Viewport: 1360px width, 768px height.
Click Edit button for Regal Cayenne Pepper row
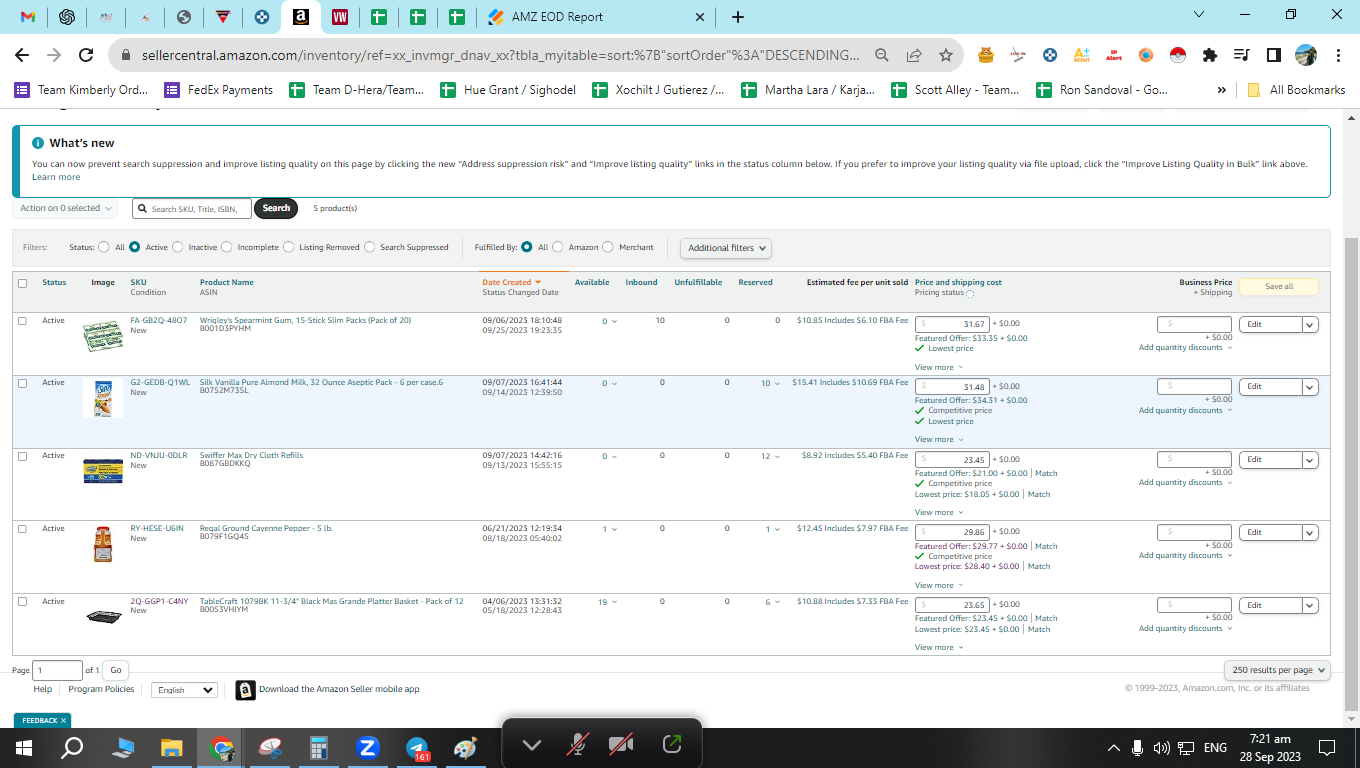click(1270, 533)
